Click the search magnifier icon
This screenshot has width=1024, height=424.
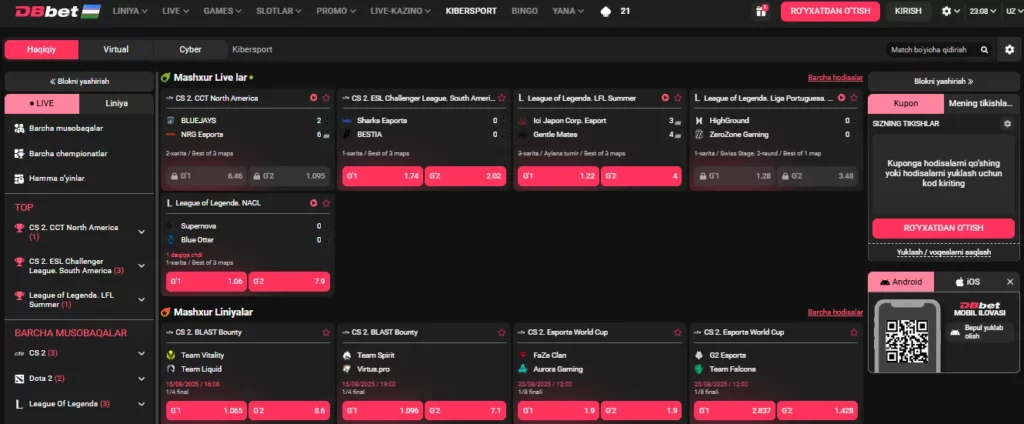pos(984,50)
